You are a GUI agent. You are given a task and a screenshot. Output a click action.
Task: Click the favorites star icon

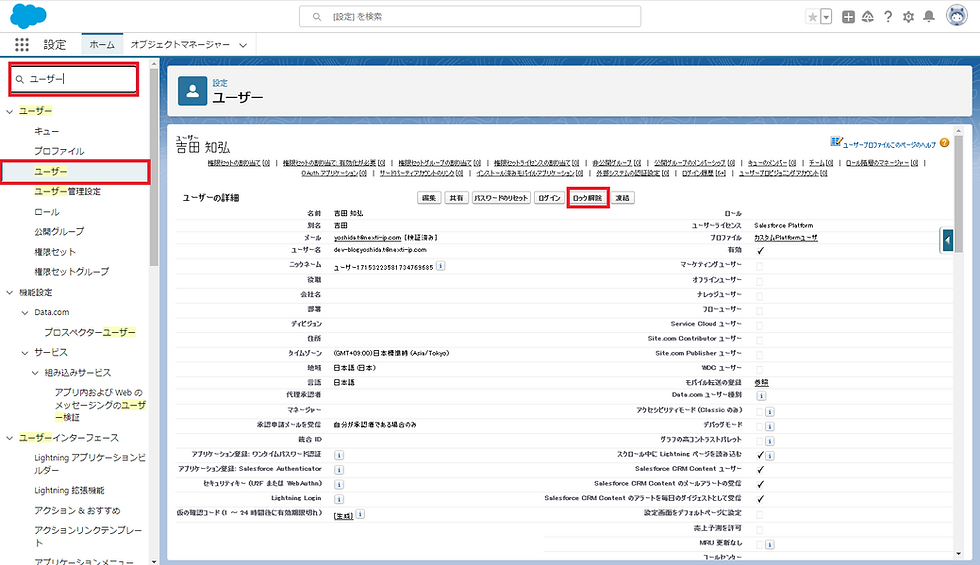click(812, 17)
